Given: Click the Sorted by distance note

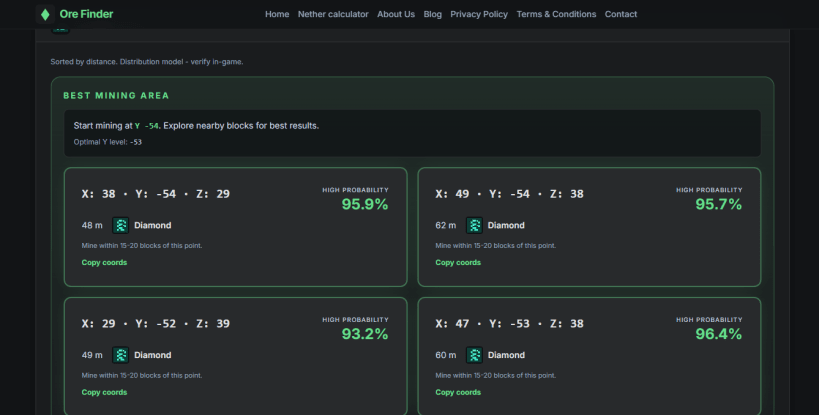Looking at the screenshot, I should (x=147, y=62).
